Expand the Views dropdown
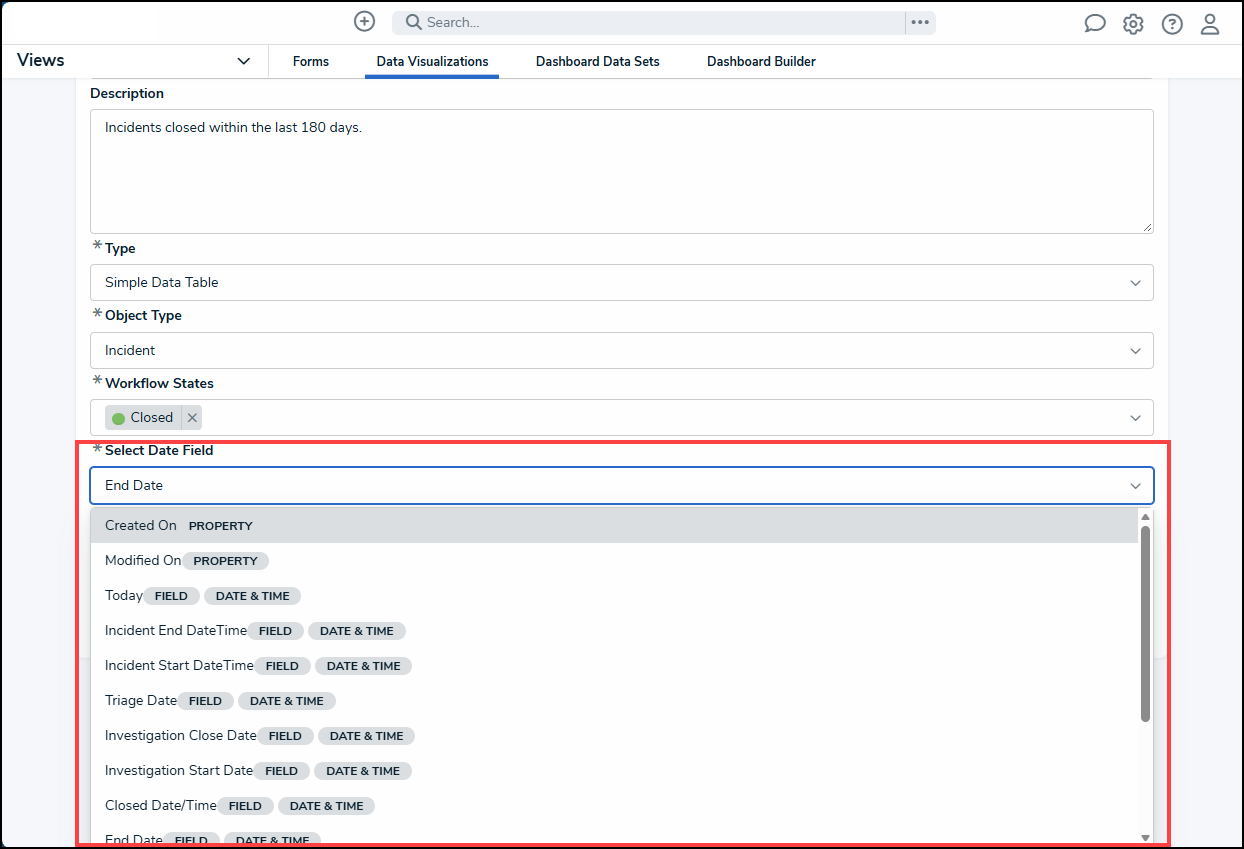This screenshot has height=849, width=1244. pyautogui.click(x=243, y=61)
